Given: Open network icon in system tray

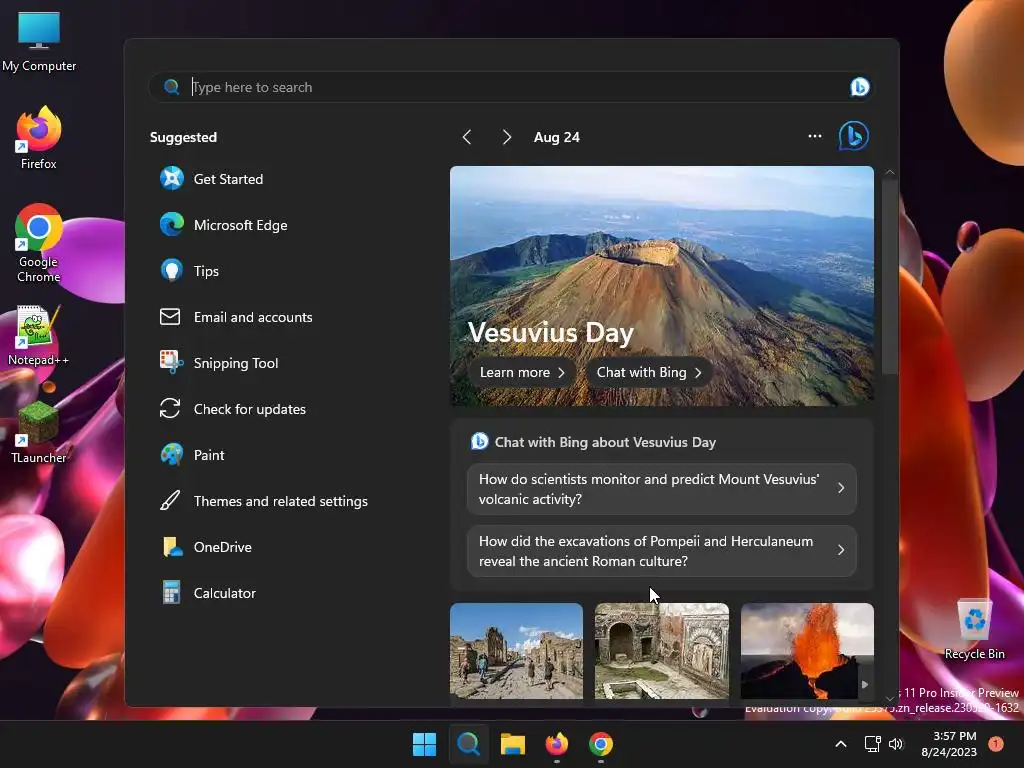Looking at the screenshot, I should (872, 744).
